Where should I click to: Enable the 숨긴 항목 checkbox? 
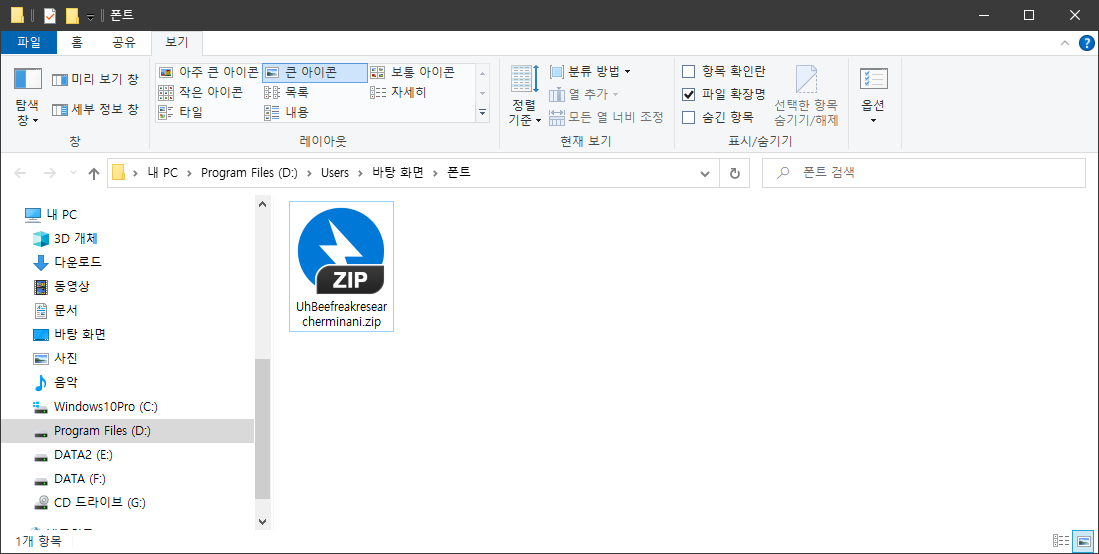click(688, 117)
